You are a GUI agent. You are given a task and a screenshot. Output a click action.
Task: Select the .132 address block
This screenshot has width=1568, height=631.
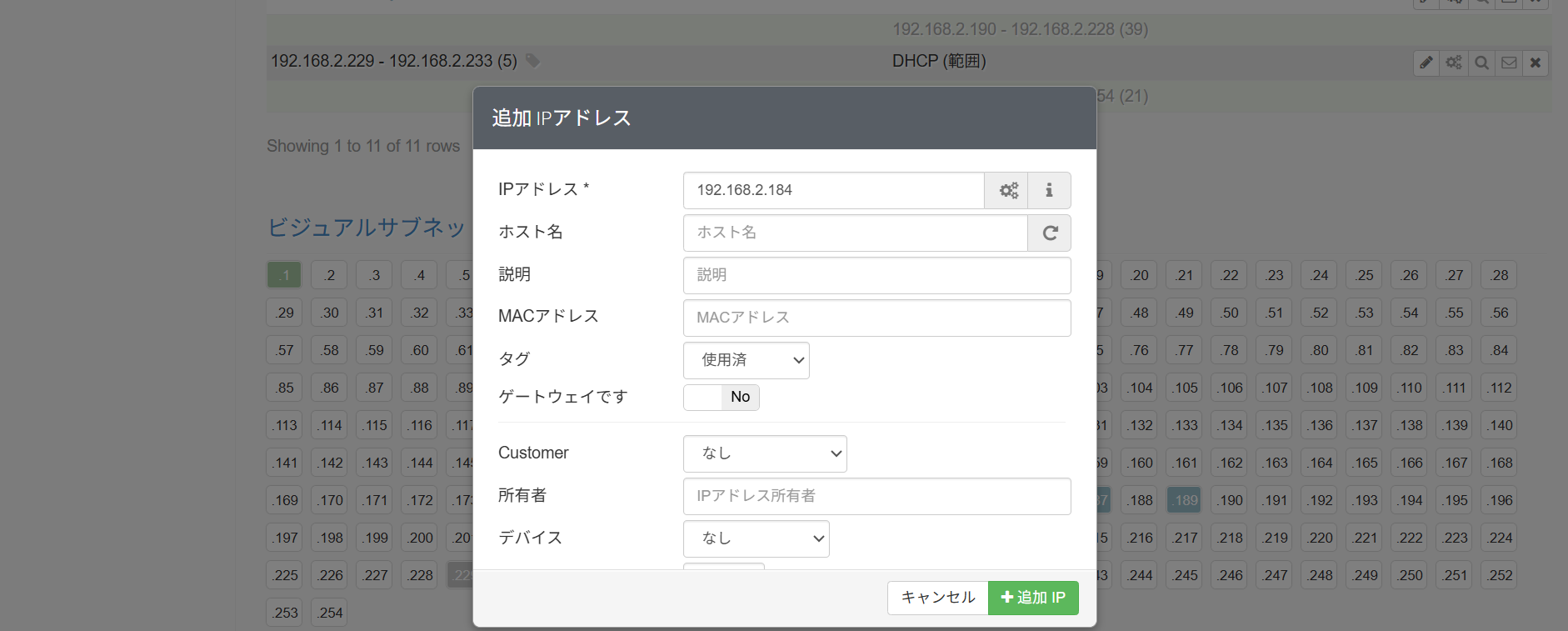(1139, 425)
